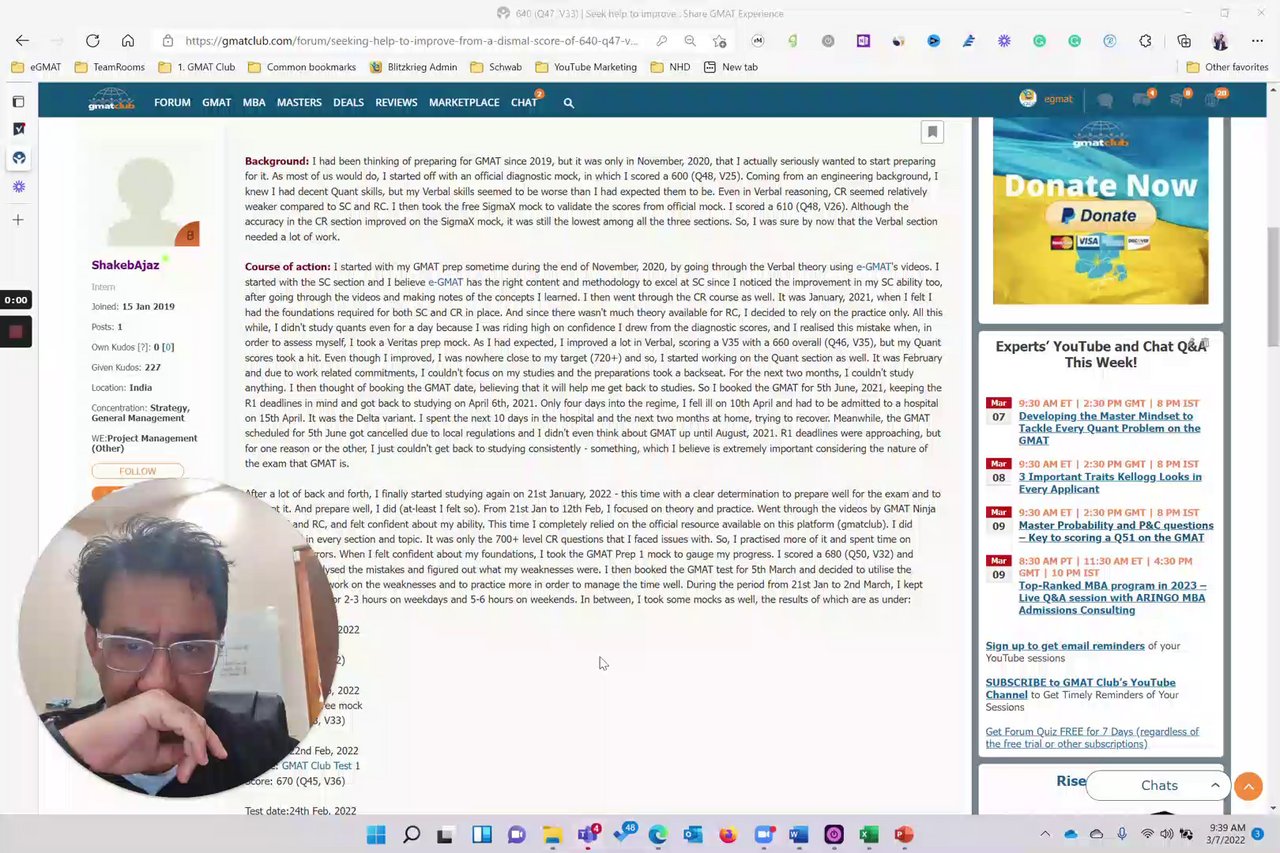Click the GMAT Club logo
The image size is (1280, 853).
click(111, 99)
